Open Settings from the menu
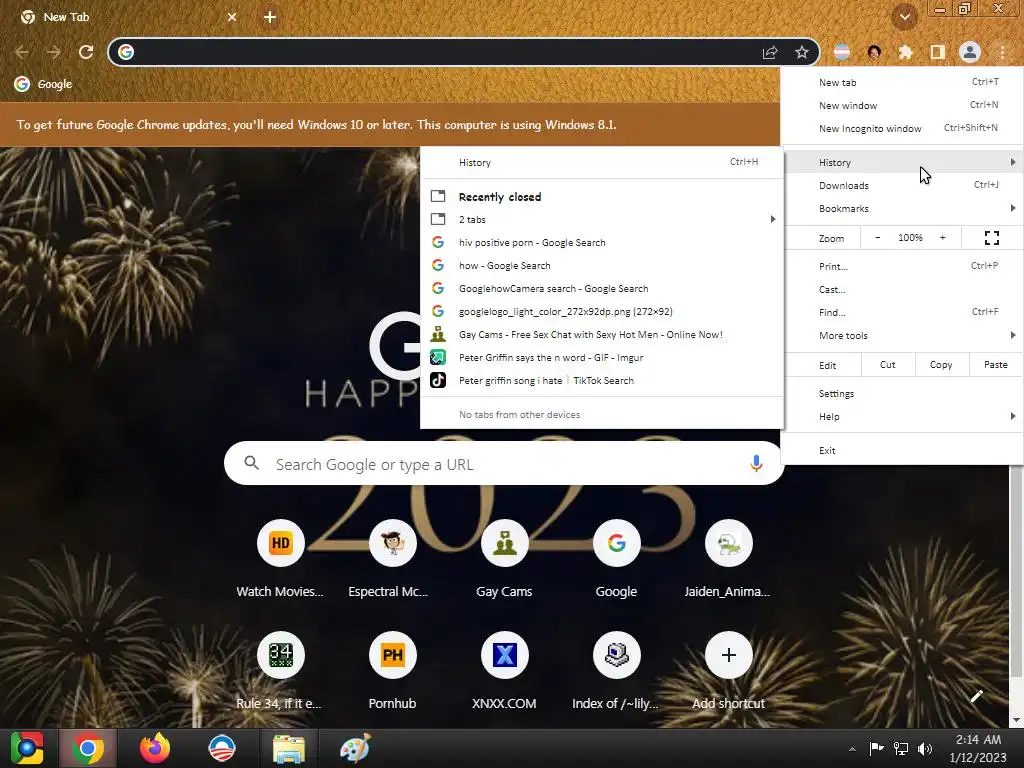 [902, 393]
